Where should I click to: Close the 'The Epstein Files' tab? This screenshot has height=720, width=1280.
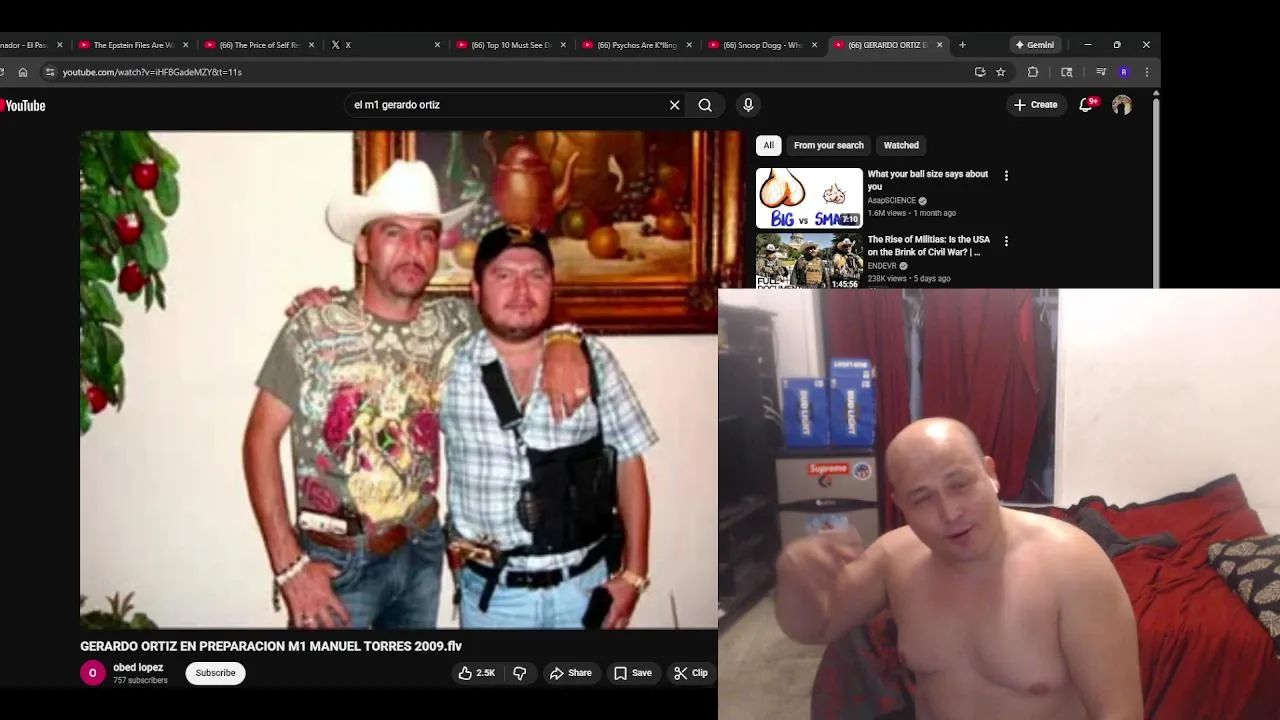(185, 45)
